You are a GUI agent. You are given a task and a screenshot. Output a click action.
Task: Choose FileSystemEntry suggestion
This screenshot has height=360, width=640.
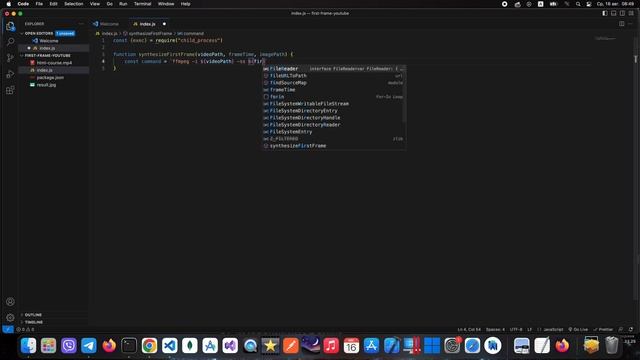click(334, 132)
